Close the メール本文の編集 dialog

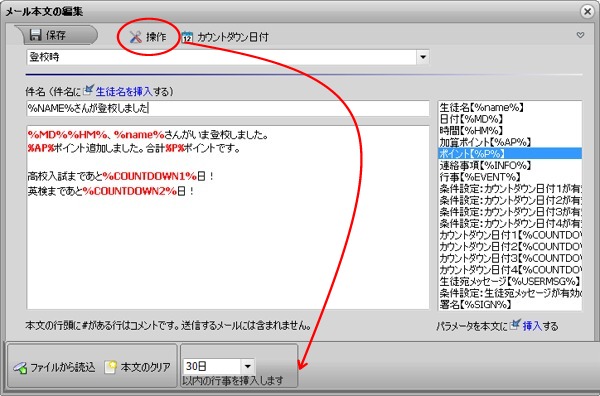tap(587, 11)
